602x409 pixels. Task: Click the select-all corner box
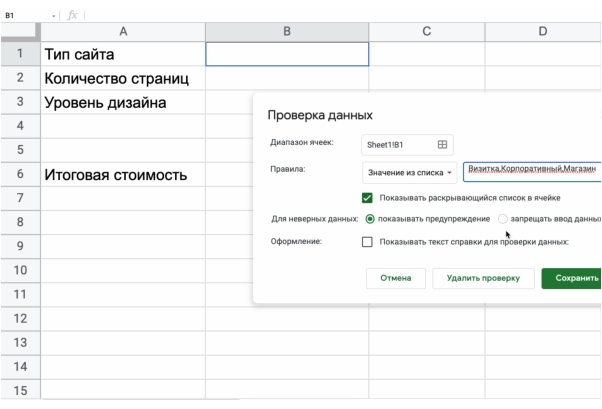tap(19, 32)
